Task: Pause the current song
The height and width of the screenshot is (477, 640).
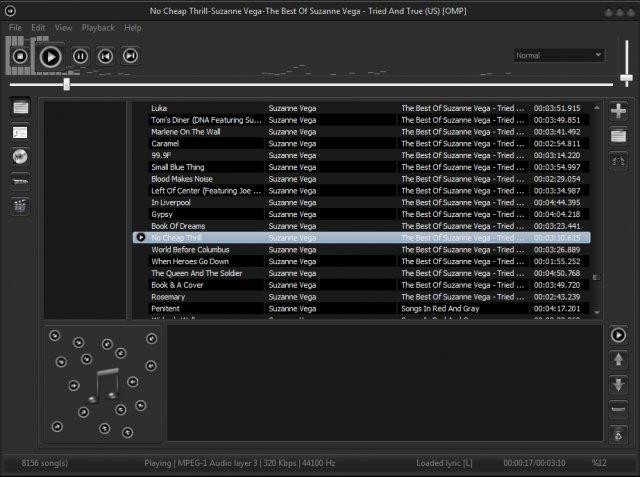Action: [x=80, y=56]
